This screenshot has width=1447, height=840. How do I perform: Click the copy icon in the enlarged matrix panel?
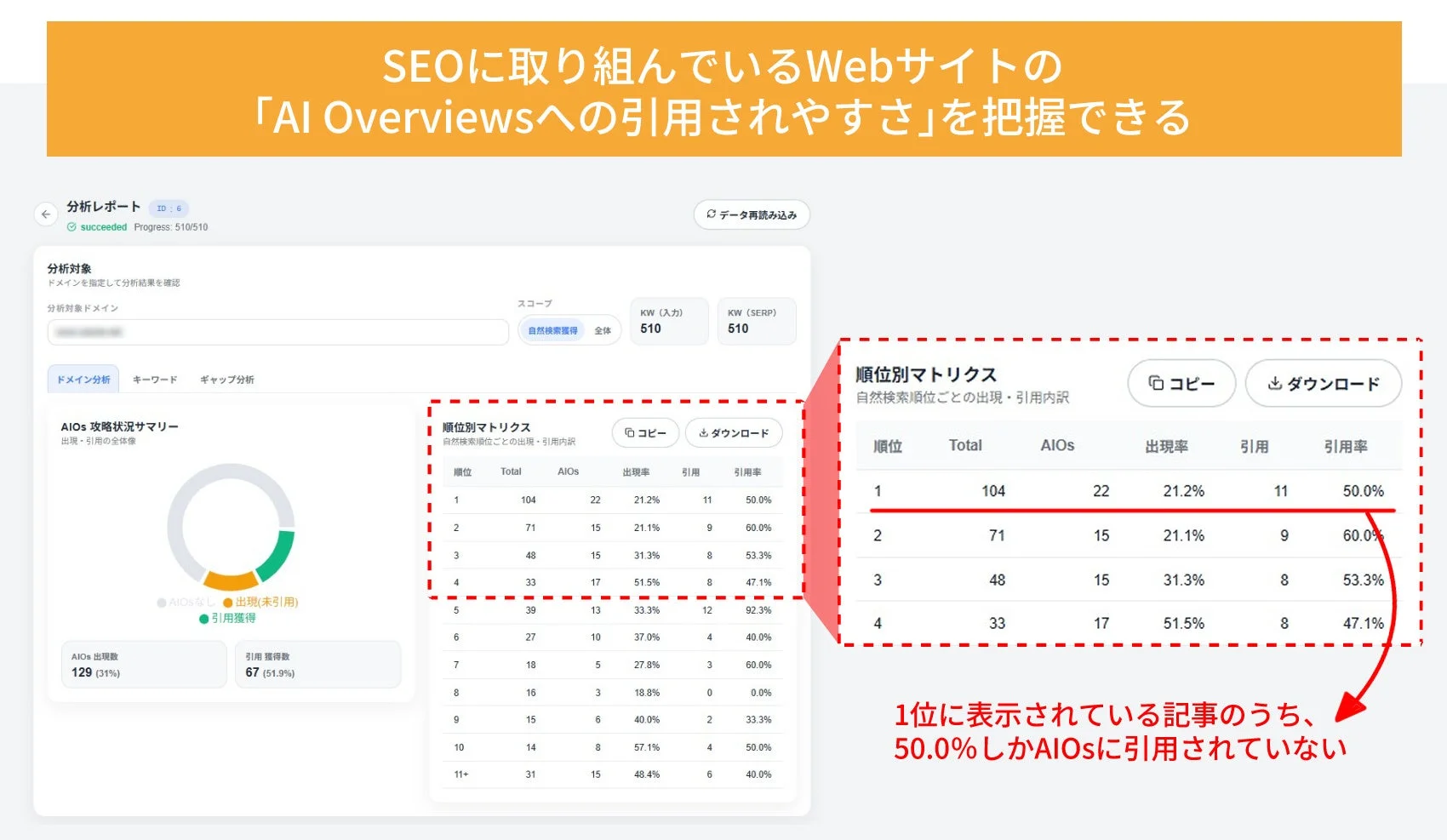[1155, 383]
